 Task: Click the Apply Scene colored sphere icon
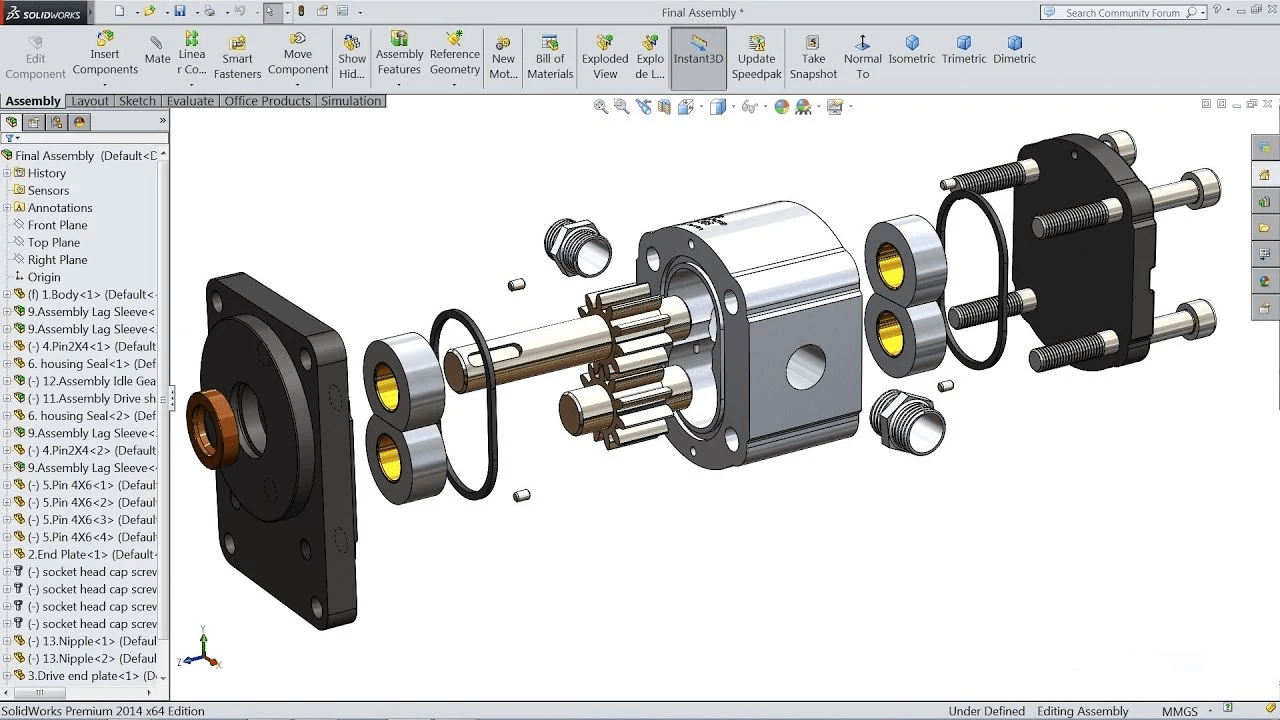[782, 106]
